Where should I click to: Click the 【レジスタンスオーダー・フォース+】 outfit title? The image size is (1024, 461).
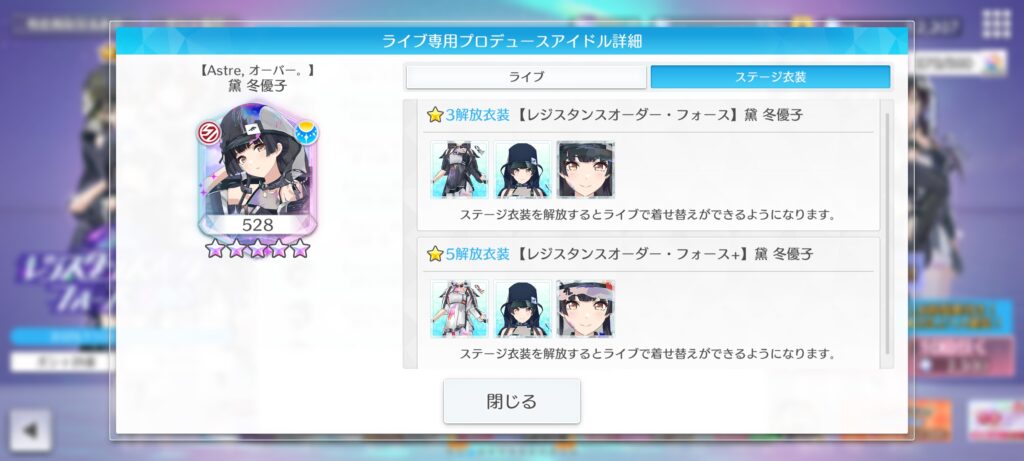point(632,255)
